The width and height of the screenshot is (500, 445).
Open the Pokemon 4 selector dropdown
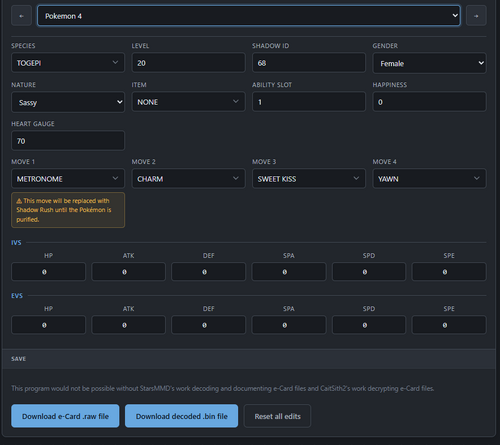(x=249, y=16)
